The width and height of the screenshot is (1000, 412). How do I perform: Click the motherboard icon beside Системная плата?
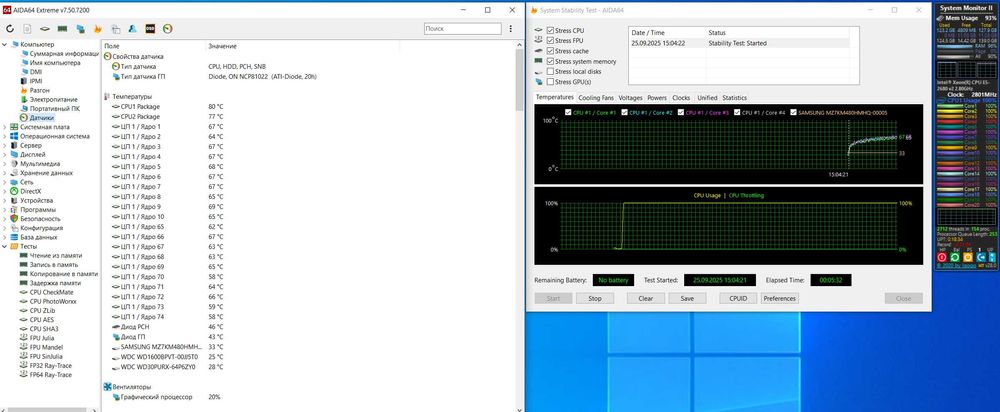click(x=14, y=127)
